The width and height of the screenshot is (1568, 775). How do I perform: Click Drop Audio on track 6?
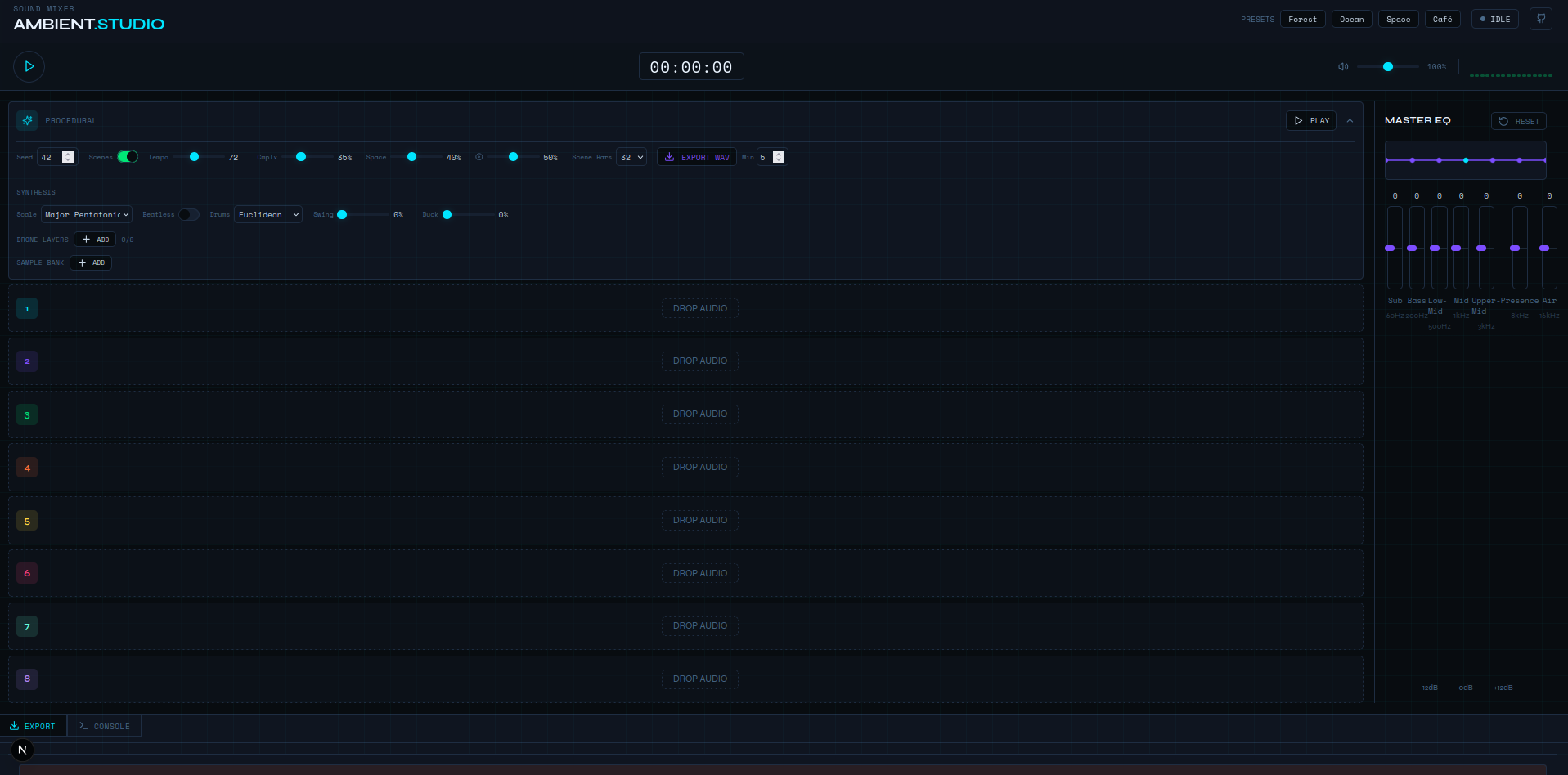(x=700, y=573)
